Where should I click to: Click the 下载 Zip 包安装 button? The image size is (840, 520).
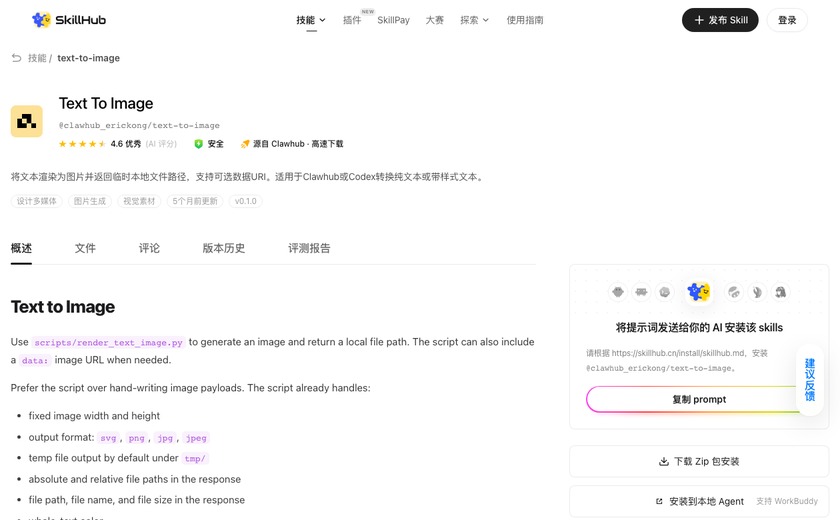click(x=699, y=461)
